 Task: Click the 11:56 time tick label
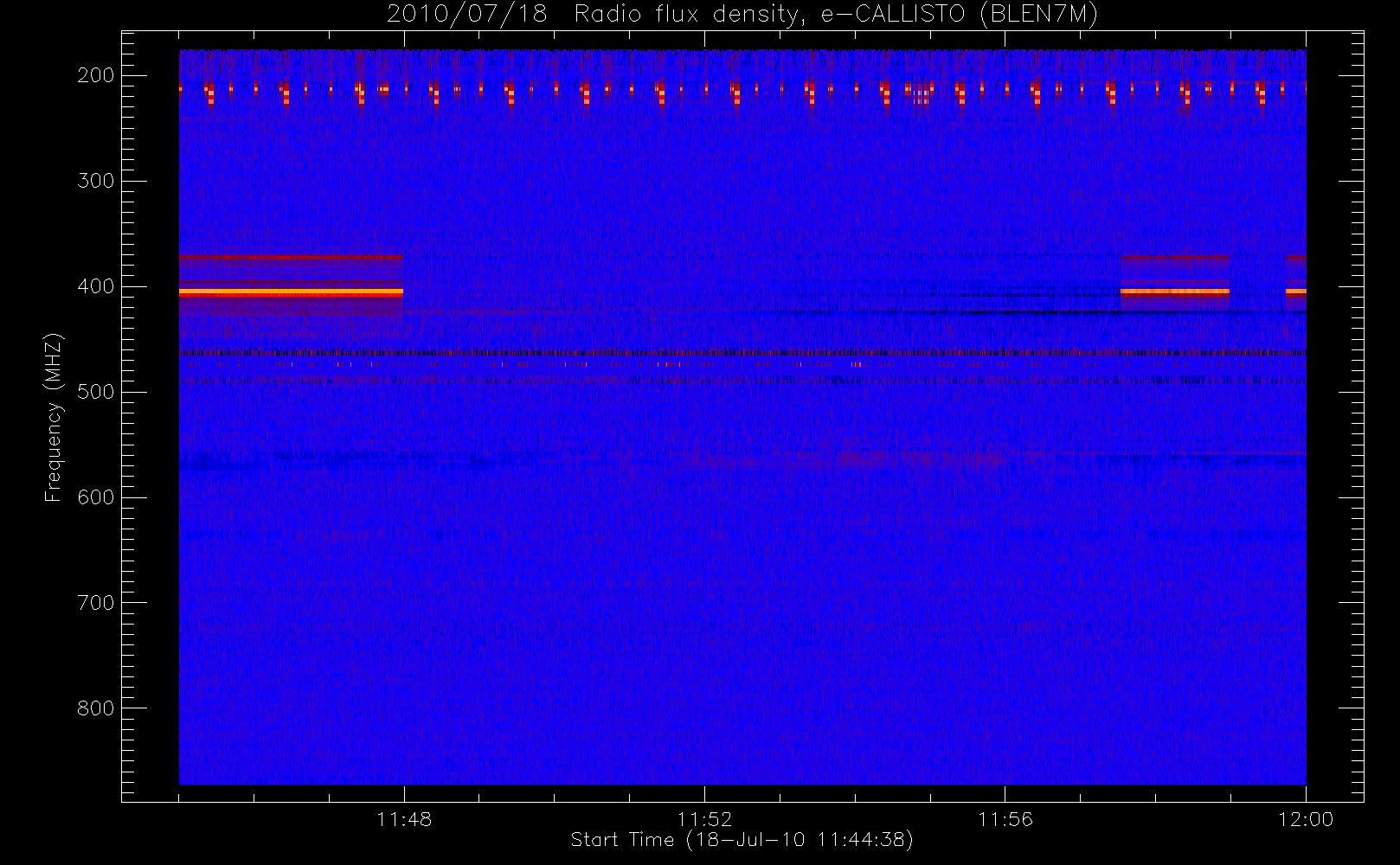1005,819
